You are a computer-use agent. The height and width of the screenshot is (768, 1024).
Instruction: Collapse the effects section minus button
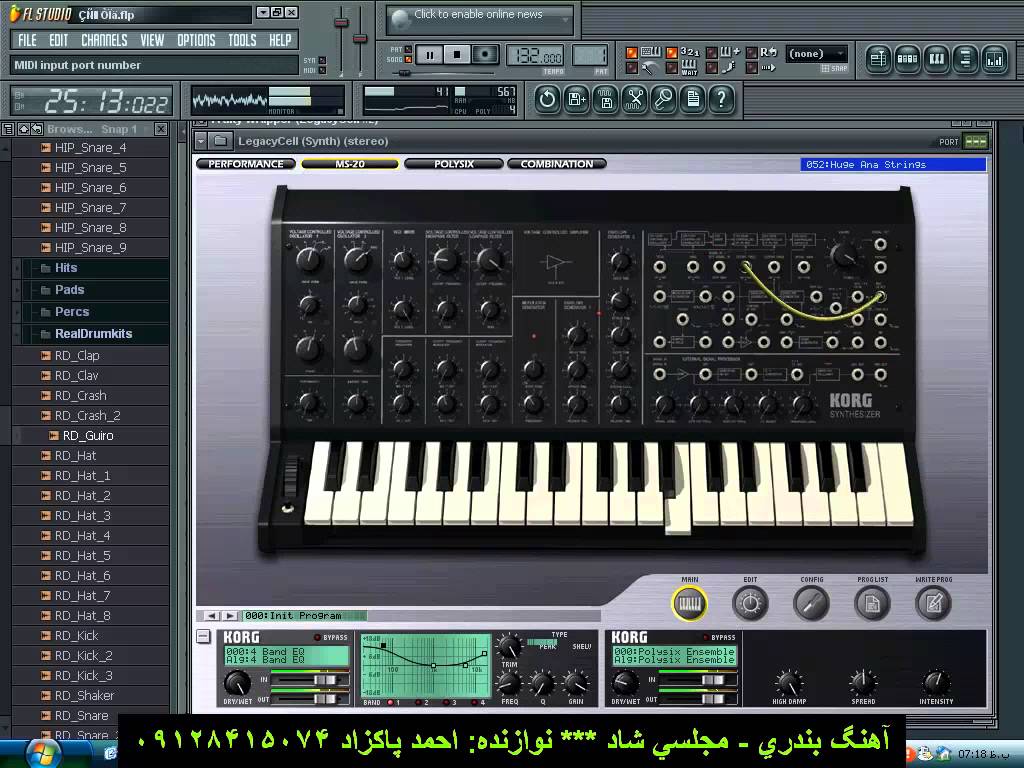tap(203, 636)
